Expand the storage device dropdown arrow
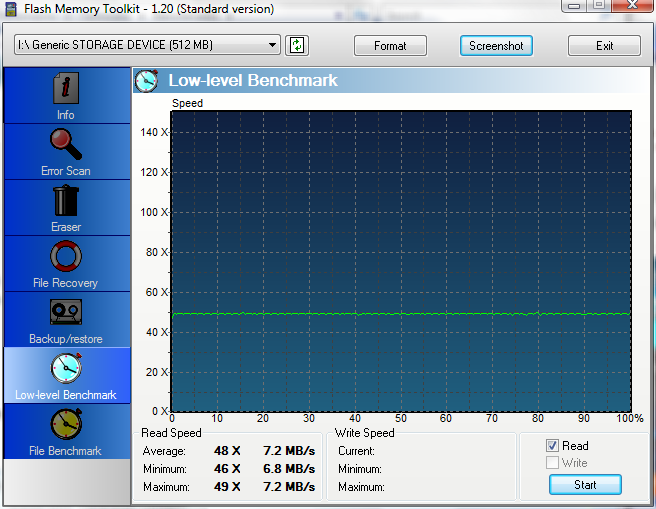Viewport: 656px width, 509px height. point(273,45)
